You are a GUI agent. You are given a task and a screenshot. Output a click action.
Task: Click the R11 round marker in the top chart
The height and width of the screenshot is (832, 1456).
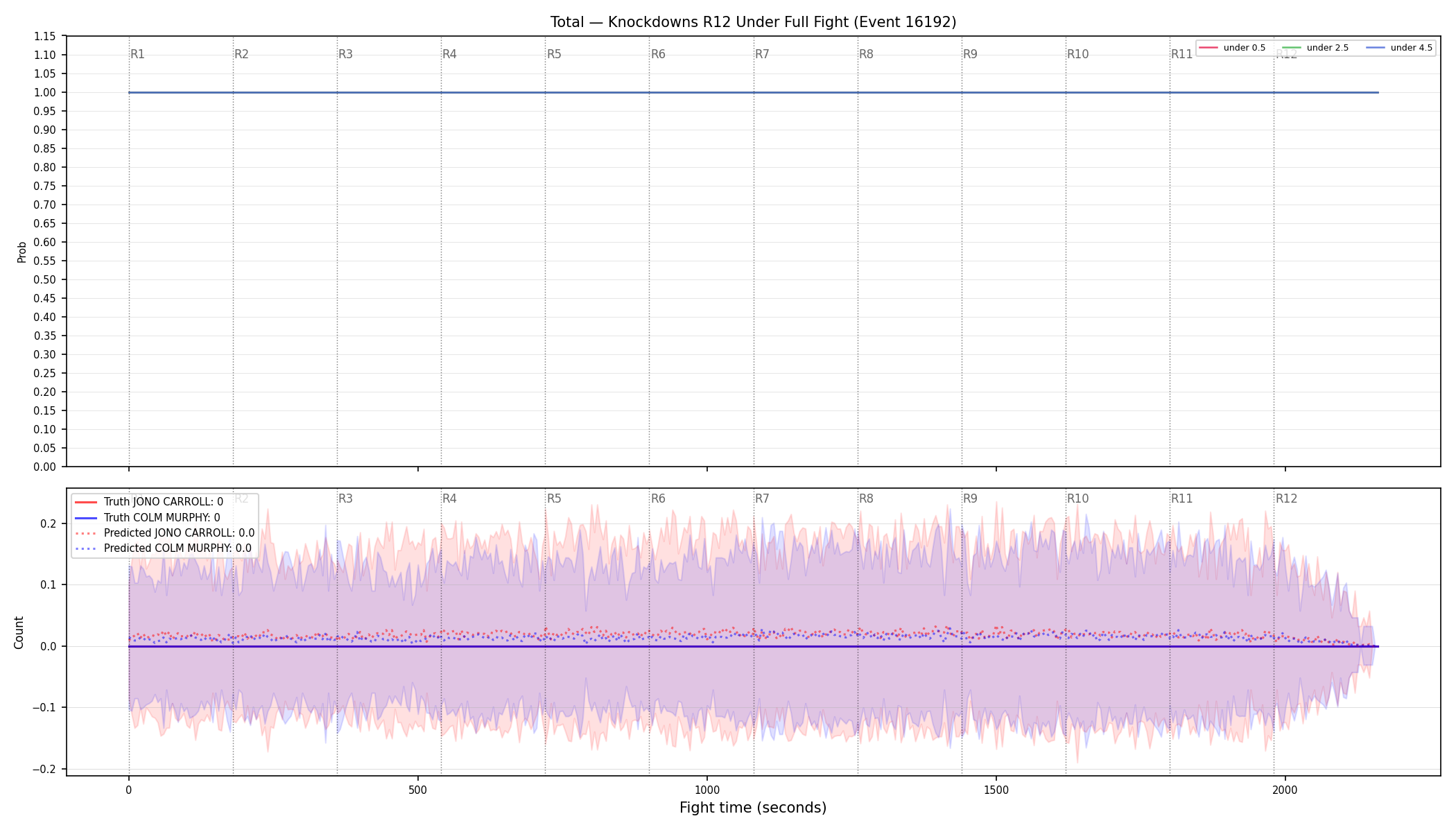pyautogui.click(x=1181, y=54)
